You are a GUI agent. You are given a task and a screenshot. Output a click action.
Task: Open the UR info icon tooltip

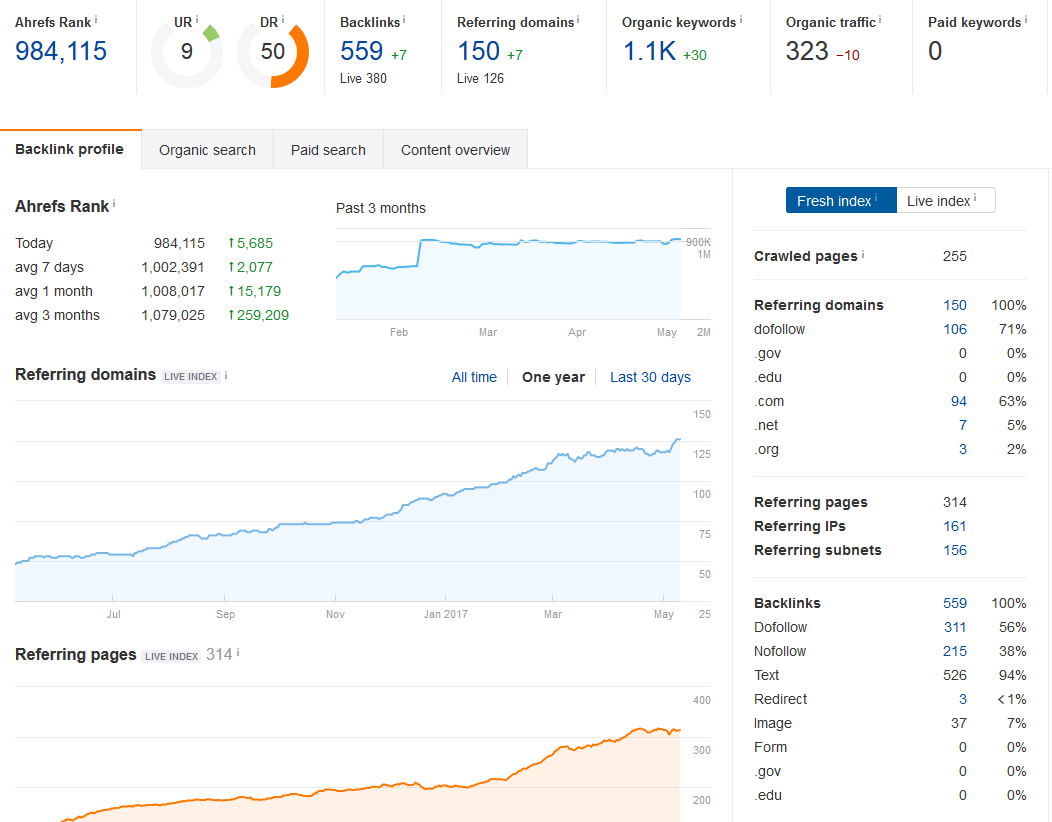click(x=197, y=20)
